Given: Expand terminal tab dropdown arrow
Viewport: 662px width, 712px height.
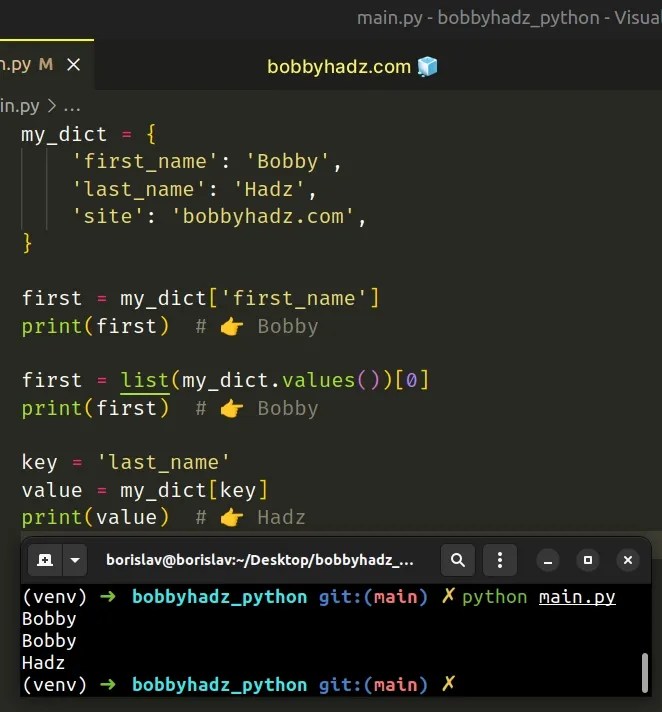Looking at the screenshot, I should (x=75, y=560).
